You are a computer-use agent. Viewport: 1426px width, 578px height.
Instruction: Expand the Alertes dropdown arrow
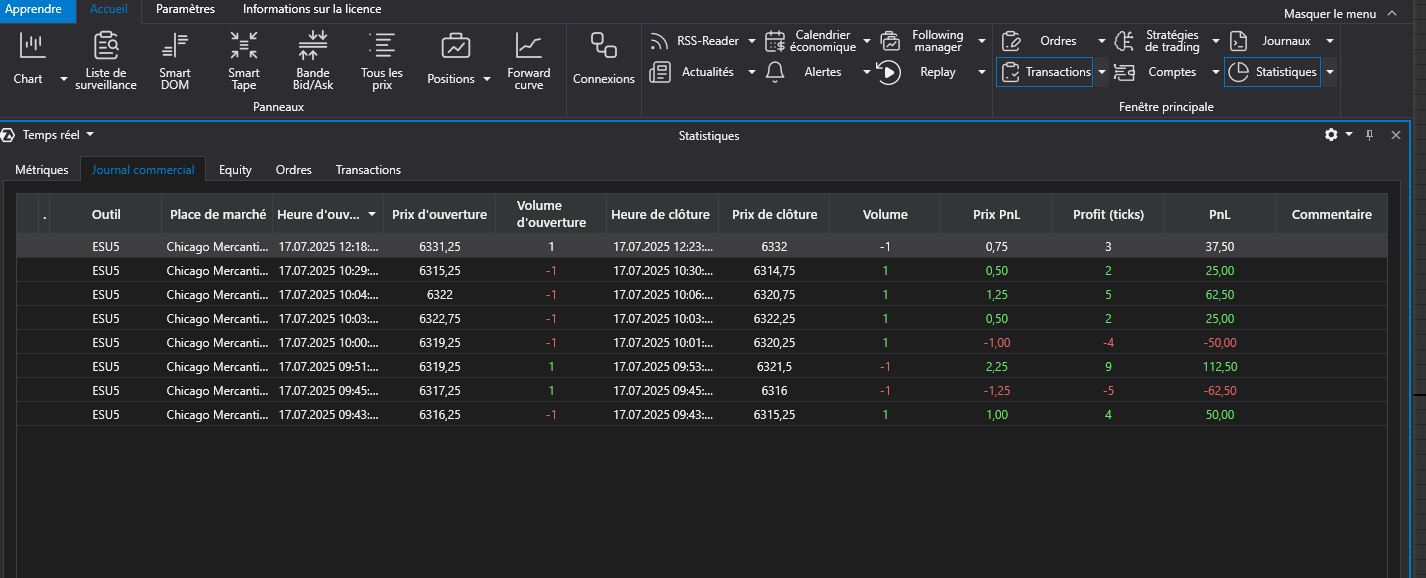(x=866, y=72)
